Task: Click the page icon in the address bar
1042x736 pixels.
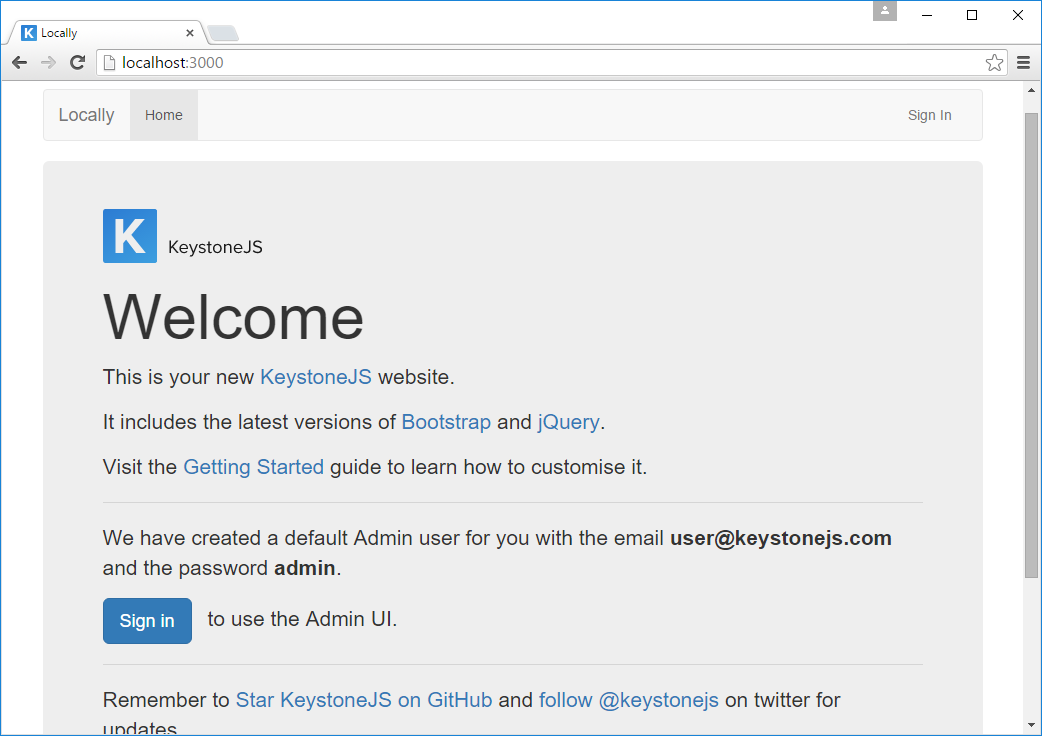Action: (107, 62)
